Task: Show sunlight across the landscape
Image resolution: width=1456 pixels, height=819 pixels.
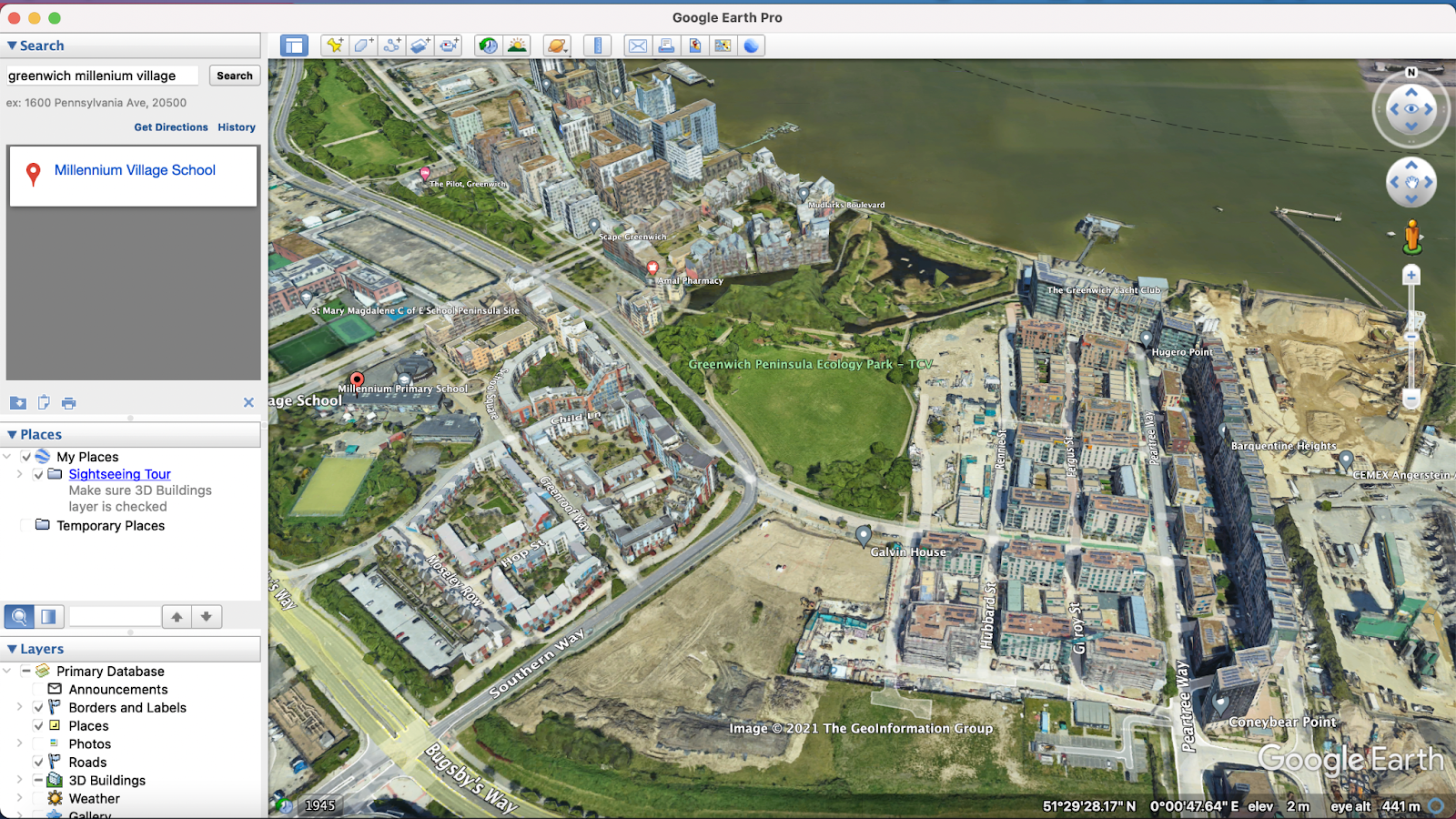Action: (517, 45)
